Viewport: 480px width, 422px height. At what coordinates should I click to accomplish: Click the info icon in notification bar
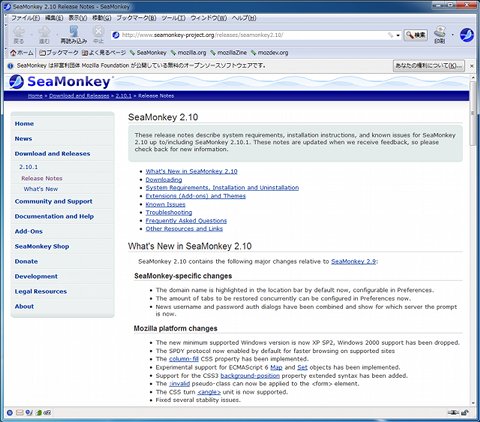pyautogui.click(x=10, y=66)
